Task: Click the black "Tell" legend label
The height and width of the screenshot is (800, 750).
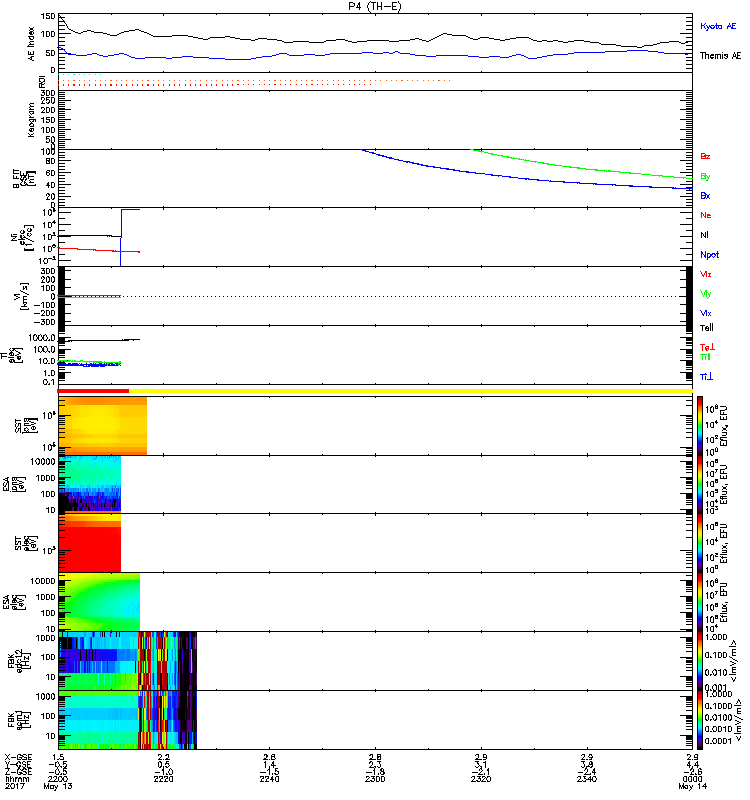Action: [x=707, y=328]
